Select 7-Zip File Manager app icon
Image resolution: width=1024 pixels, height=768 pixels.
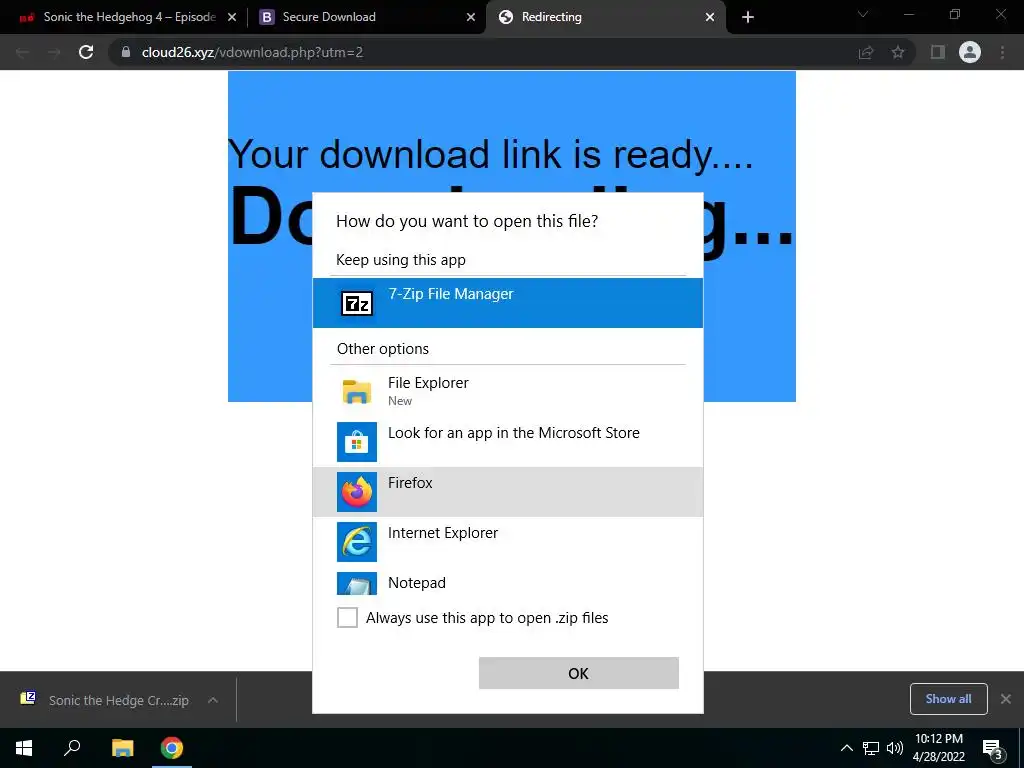(357, 303)
